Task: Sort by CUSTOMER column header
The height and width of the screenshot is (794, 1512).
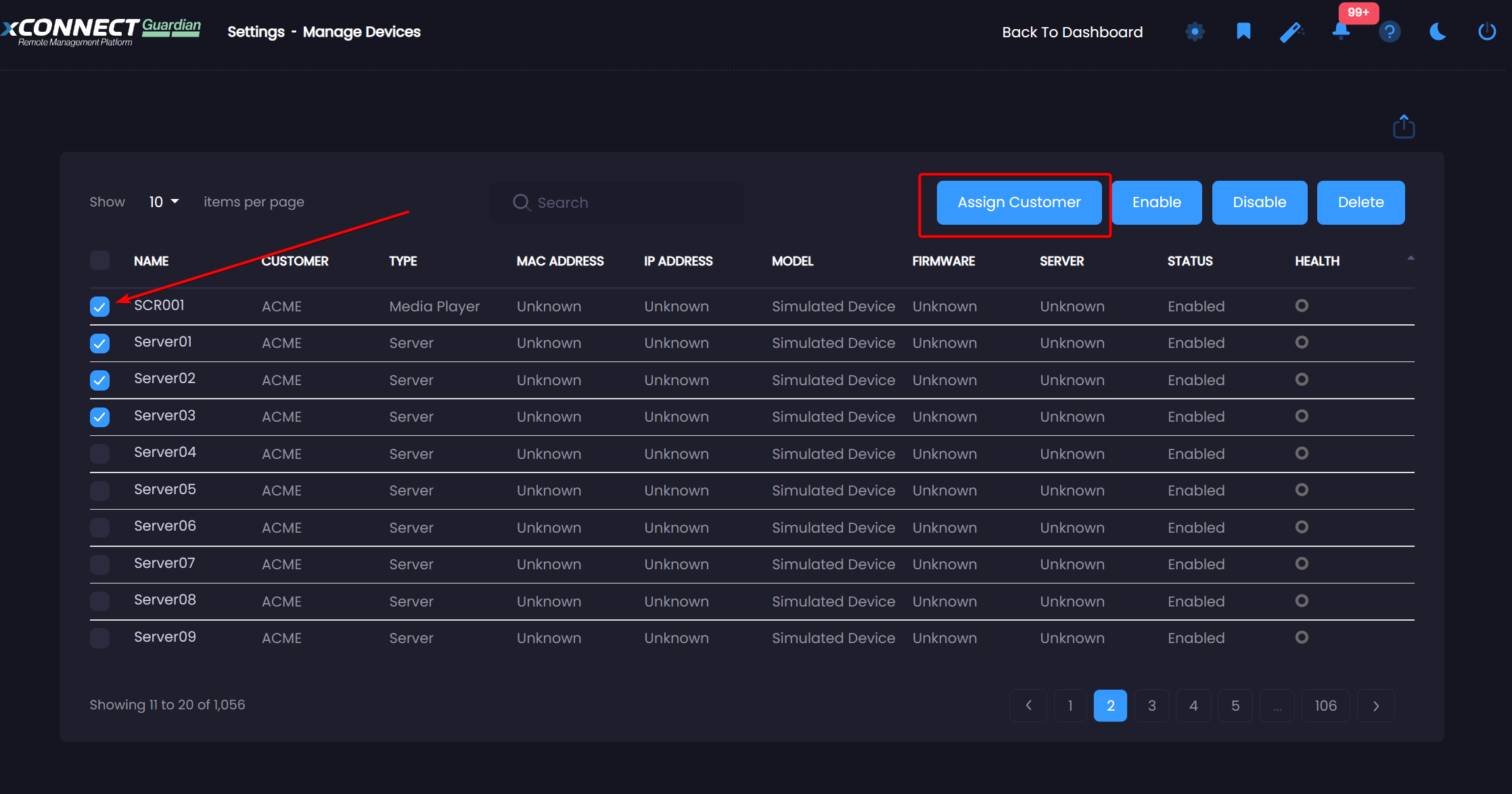Action: 295,261
